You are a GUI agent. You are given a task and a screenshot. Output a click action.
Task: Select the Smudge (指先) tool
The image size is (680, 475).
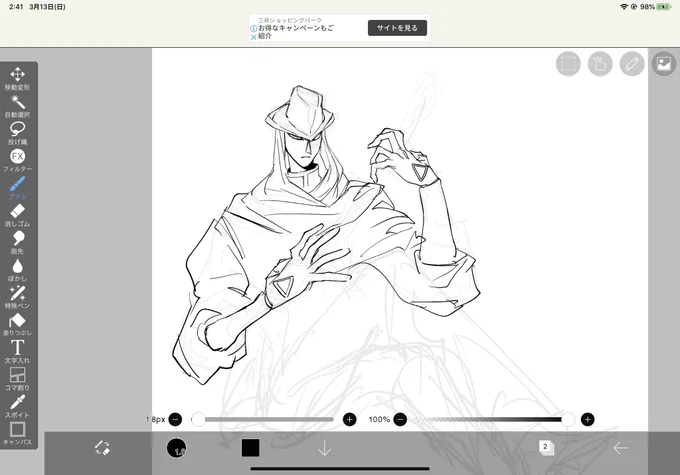point(17,242)
